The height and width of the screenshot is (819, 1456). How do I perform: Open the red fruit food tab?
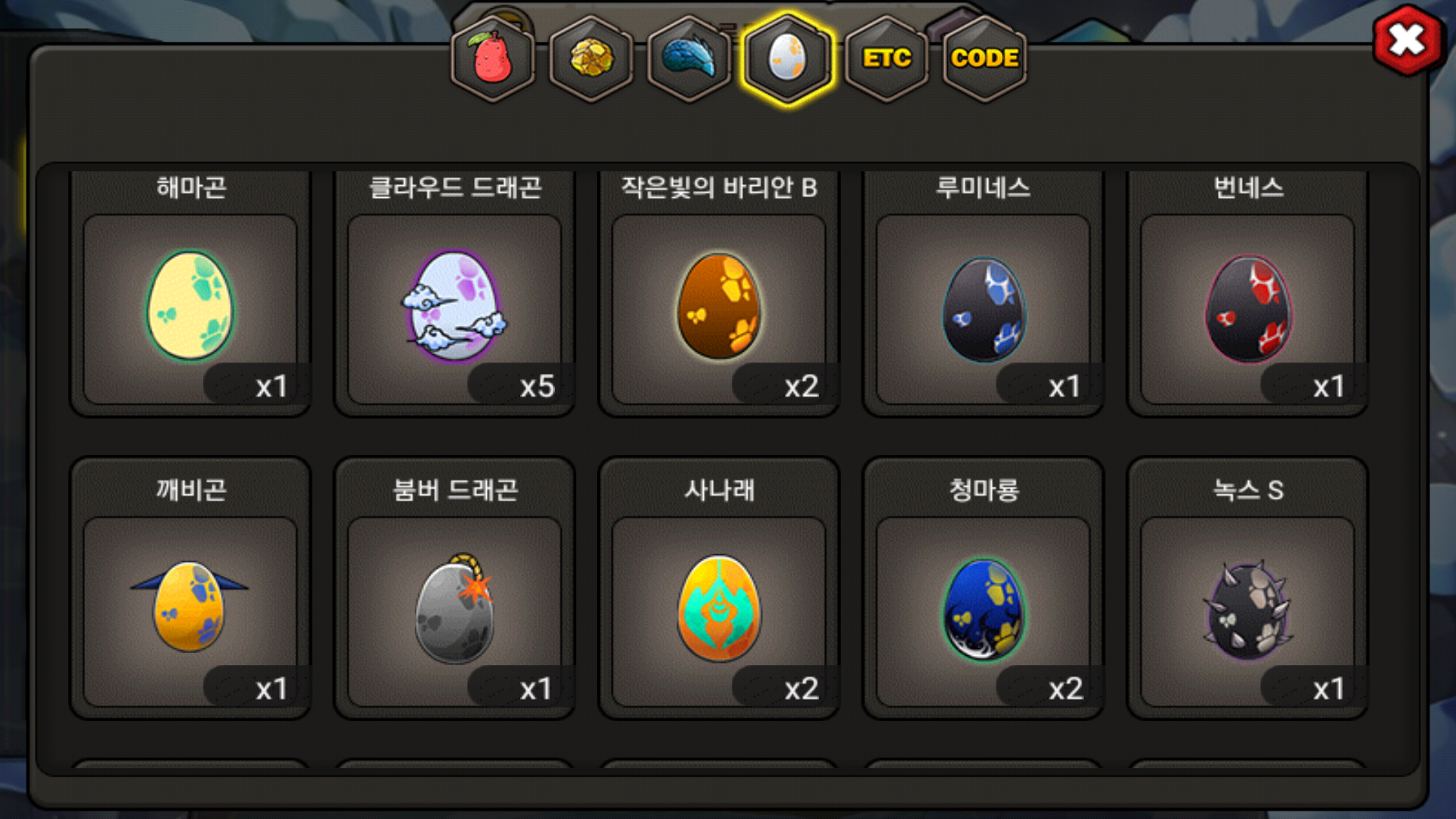click(493, 58)
